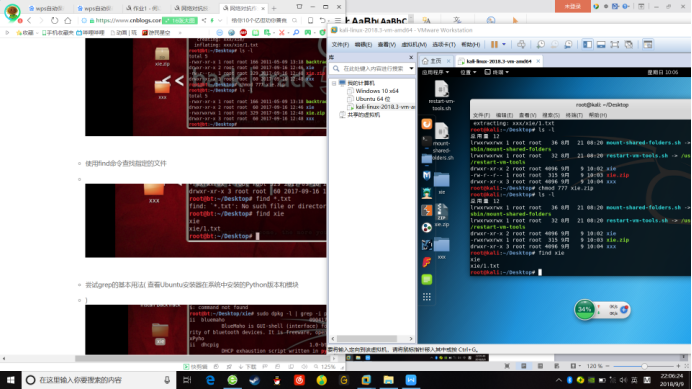Image resolution: width=692 pixels, height=389 pixels.
Task: Click the green 34% memory accelerator ball
Action: 584,310
